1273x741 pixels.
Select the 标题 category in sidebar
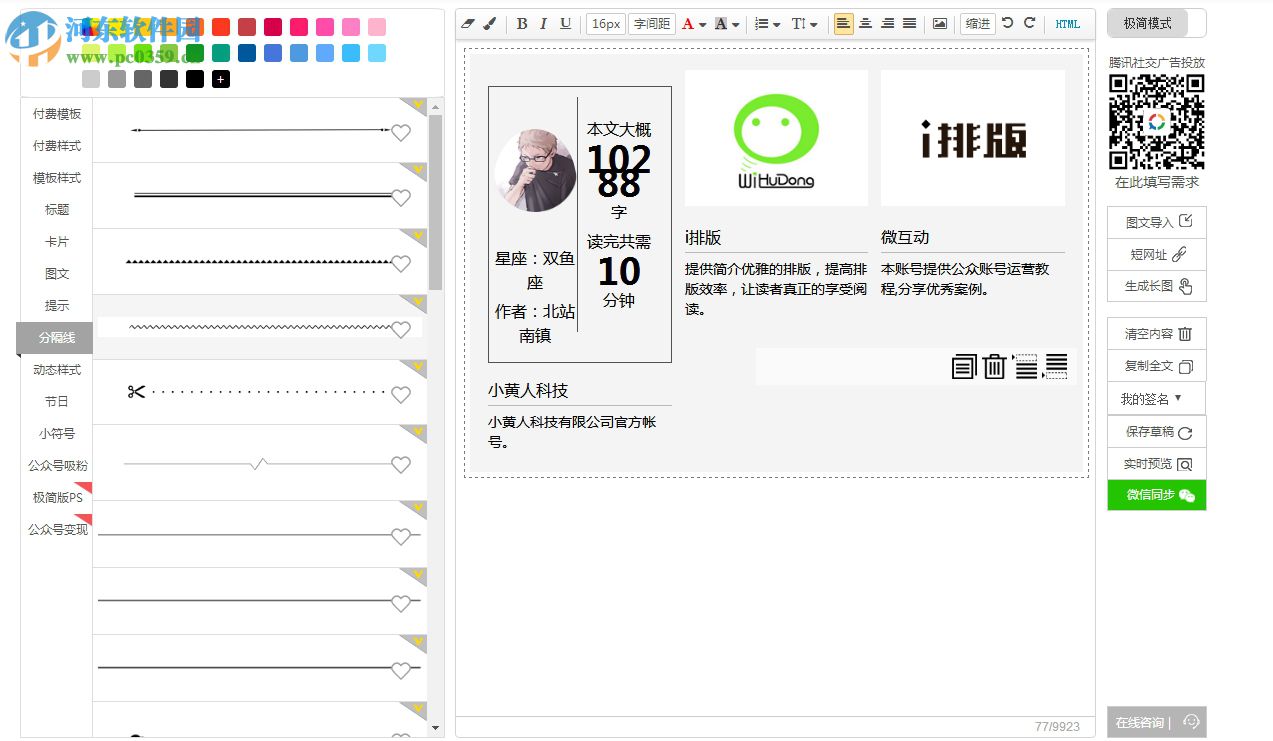57,210
